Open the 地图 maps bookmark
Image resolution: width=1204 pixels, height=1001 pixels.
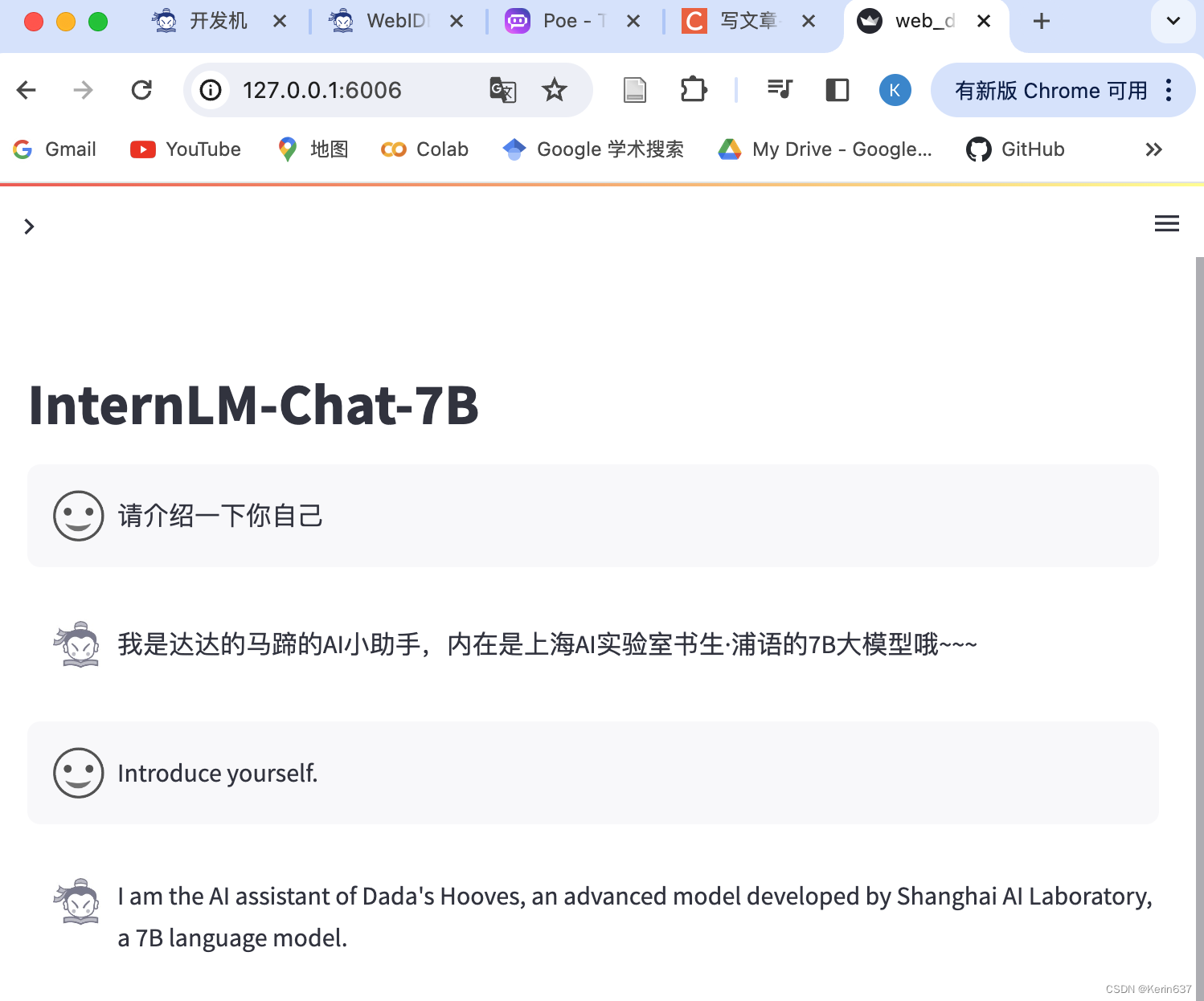point(313,149)
